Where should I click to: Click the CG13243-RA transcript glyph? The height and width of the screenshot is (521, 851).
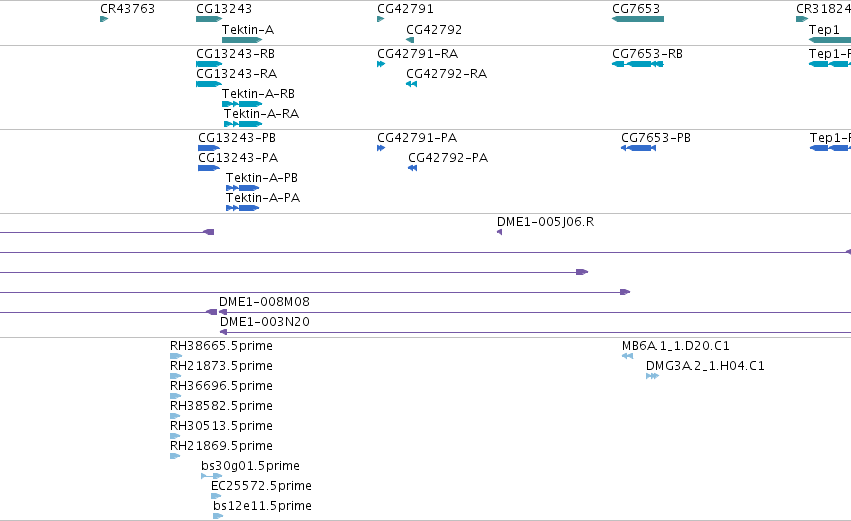tap(209, 84)
